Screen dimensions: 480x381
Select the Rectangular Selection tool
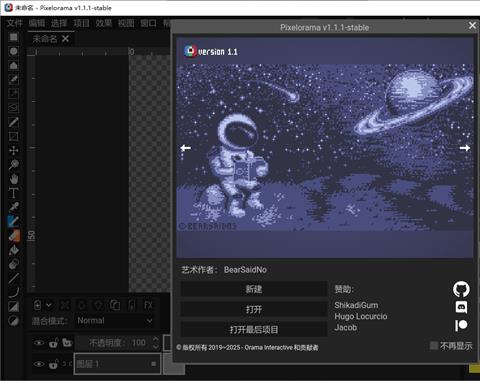13,37
